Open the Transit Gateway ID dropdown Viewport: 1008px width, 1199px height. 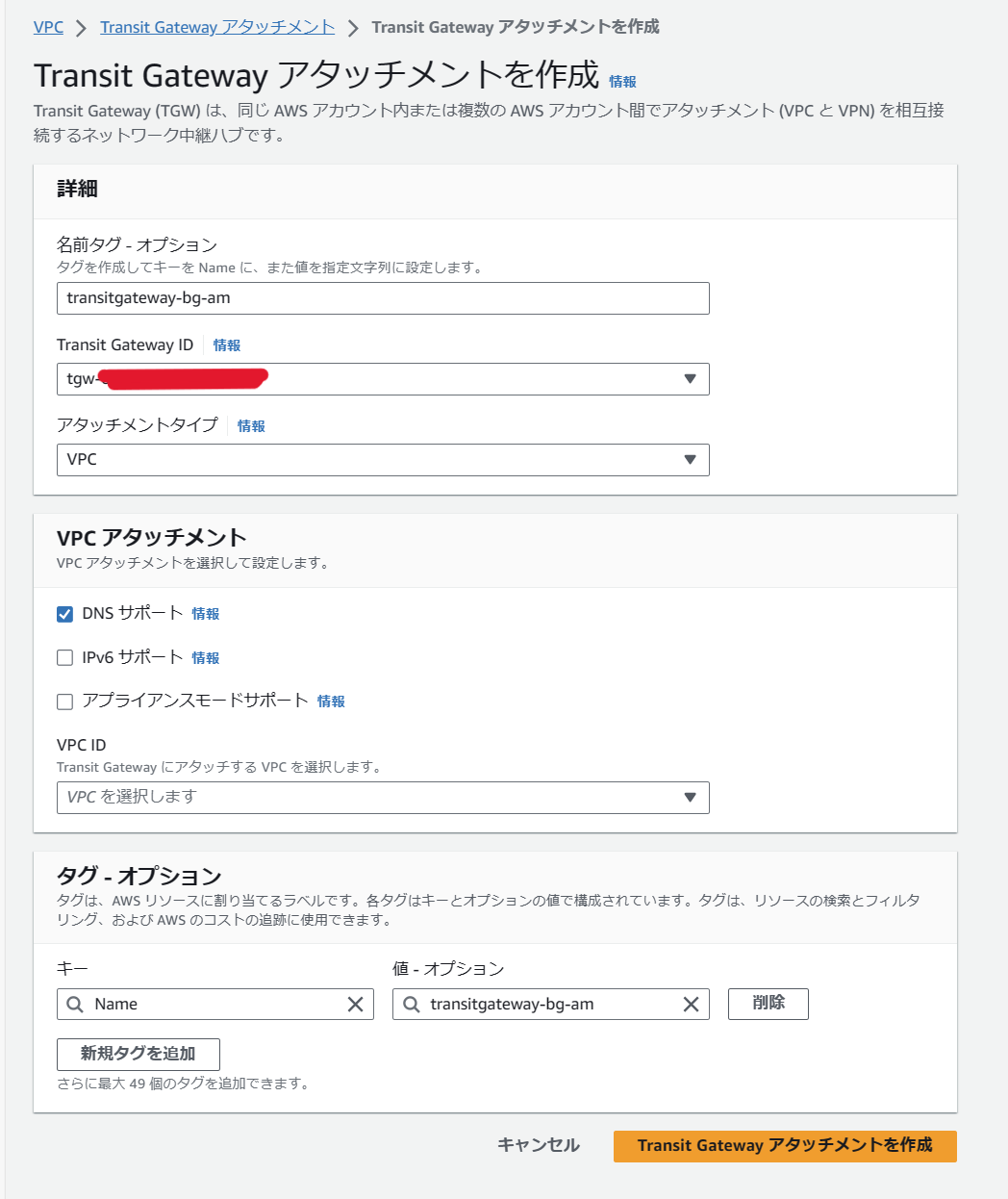point(383,379)
